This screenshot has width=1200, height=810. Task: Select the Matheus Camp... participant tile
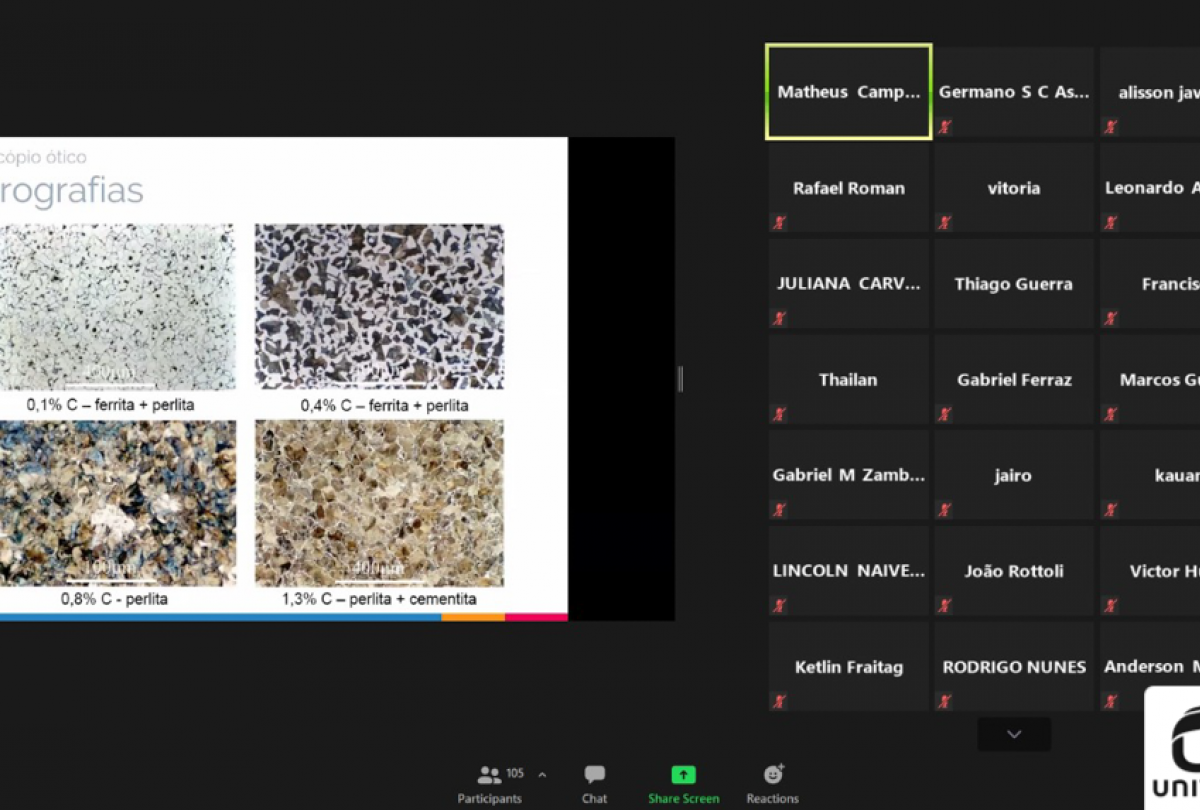coord(848,92)
